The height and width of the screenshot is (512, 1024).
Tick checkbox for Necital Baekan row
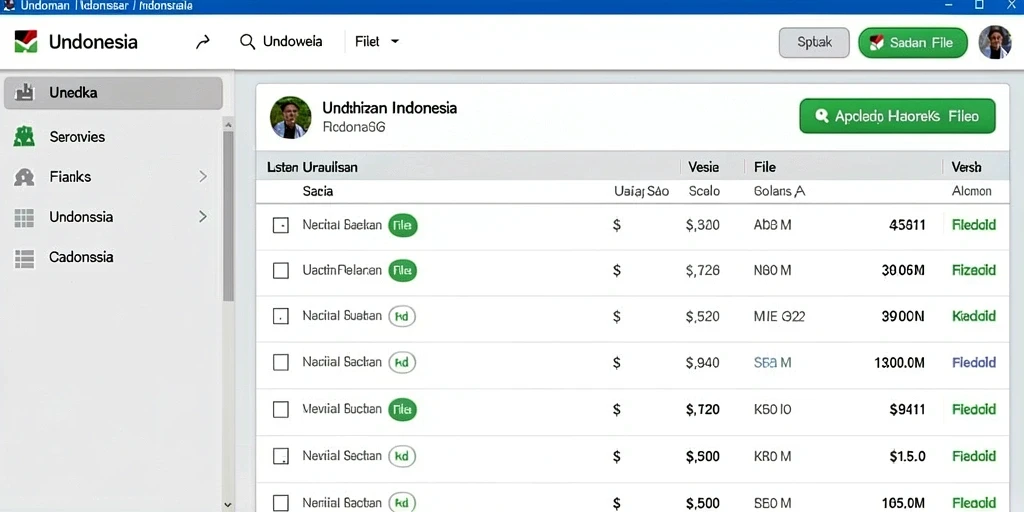tap(280, 225)
